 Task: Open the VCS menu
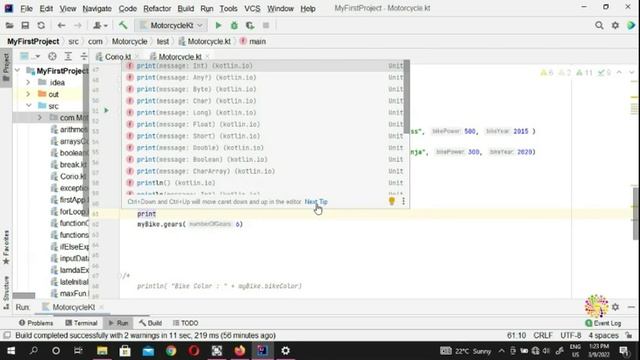252,8
